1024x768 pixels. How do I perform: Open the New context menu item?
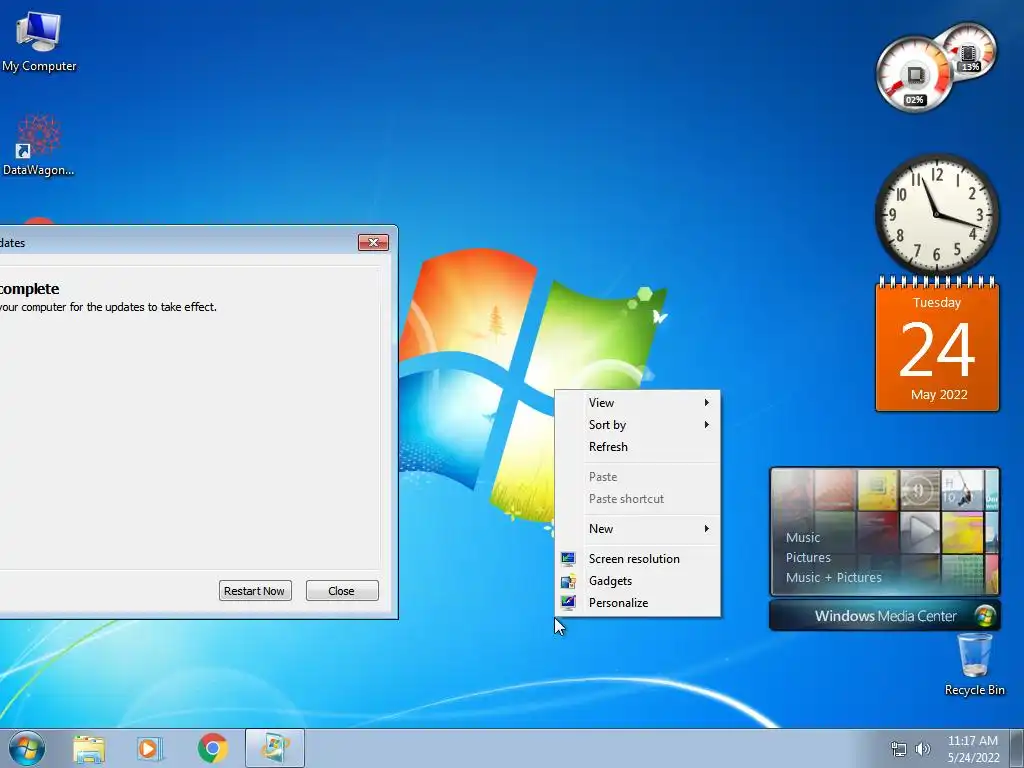637,529
